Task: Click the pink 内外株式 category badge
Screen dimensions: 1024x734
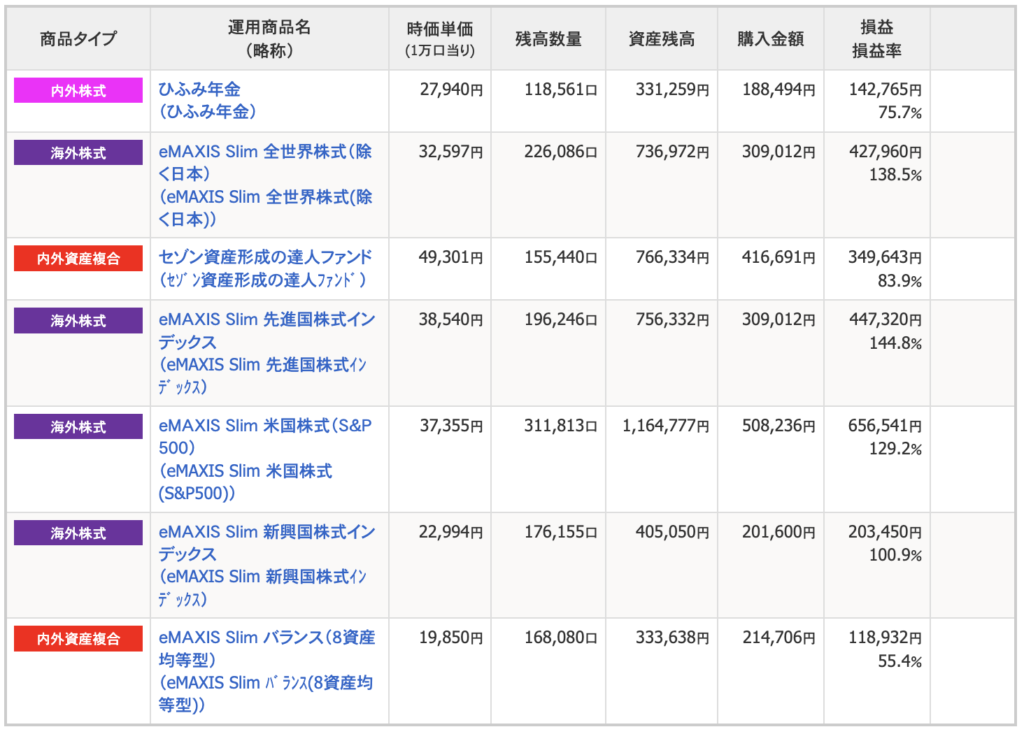Action: pyautogui.click(x=78, y=91)
